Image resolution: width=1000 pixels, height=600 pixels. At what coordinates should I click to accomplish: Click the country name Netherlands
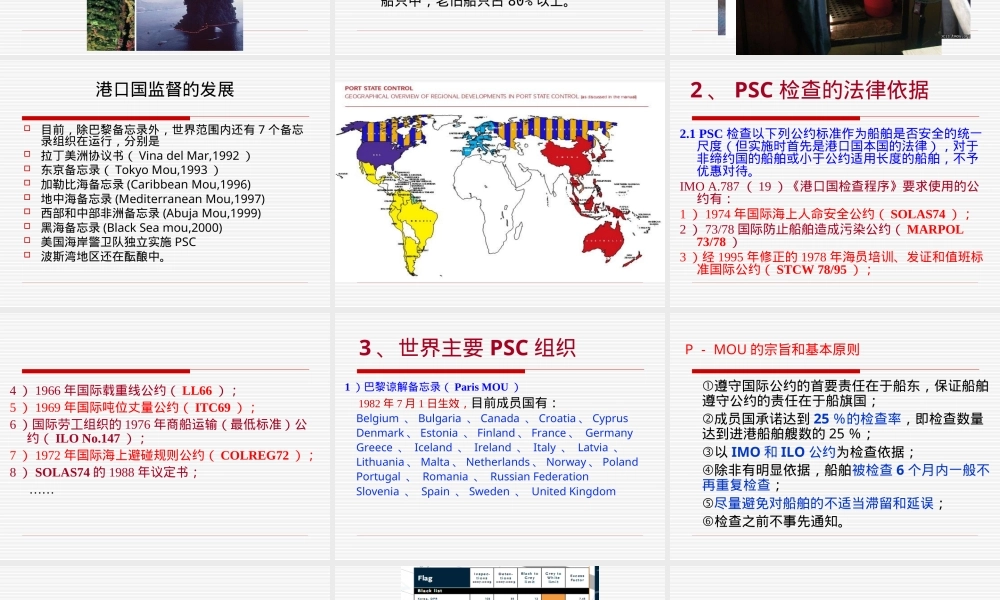[497, 462]
